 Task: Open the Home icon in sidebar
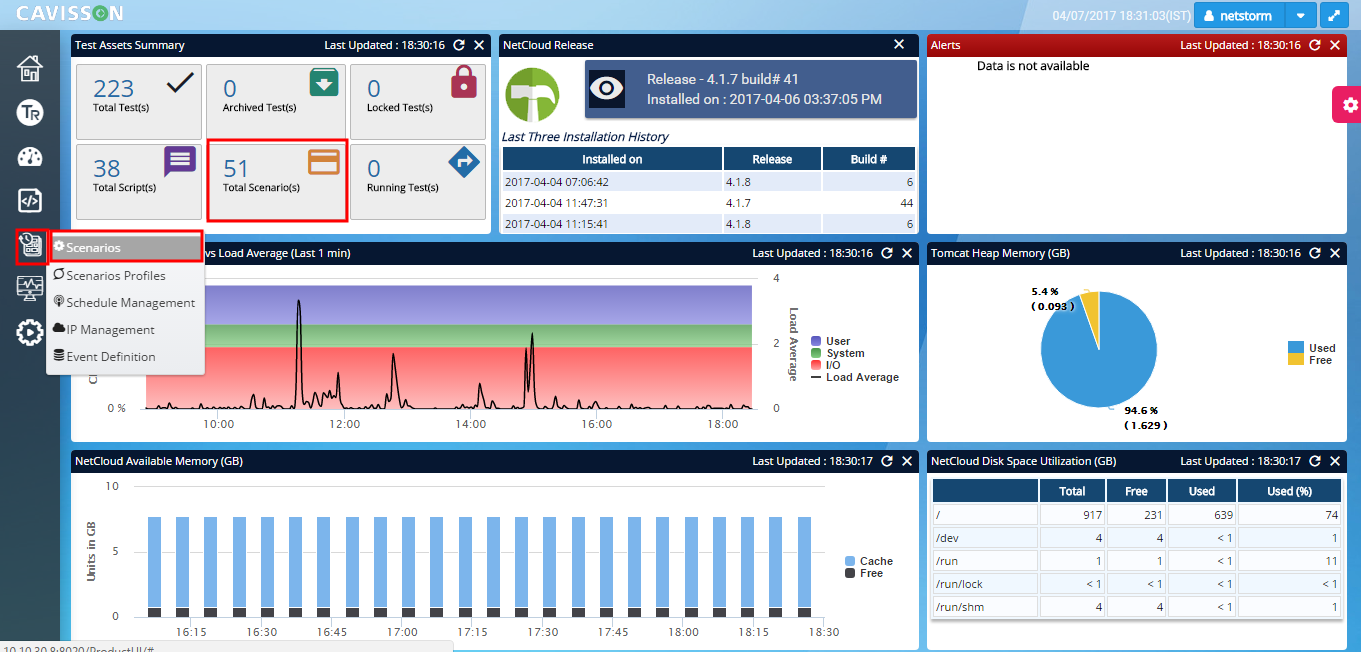click(30, 68)
